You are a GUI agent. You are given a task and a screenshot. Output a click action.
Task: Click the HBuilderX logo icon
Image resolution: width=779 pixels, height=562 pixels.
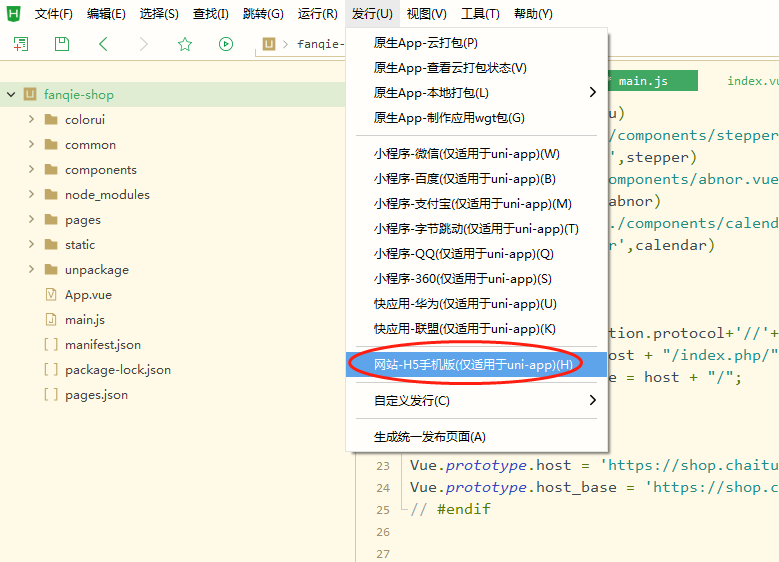pos(13,13)
